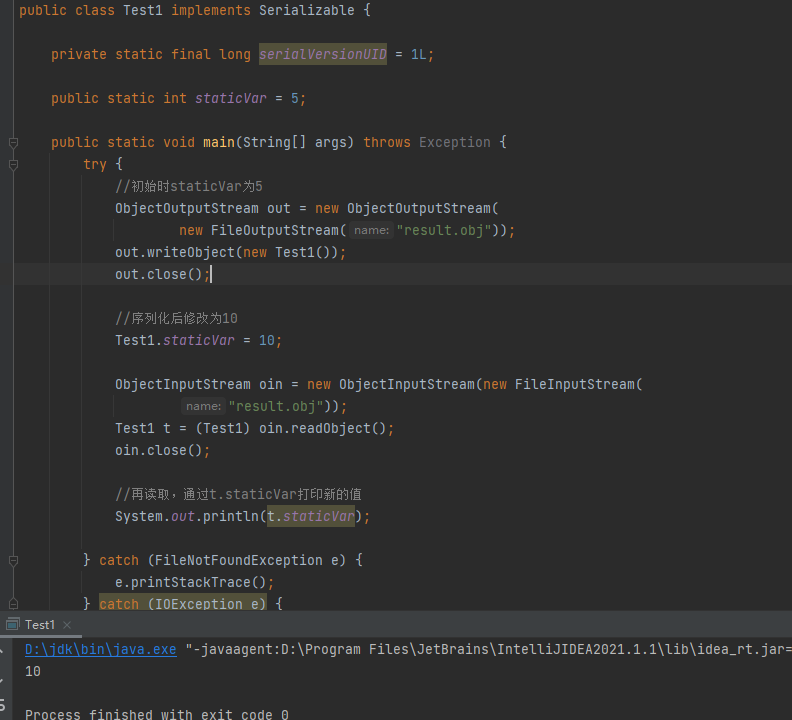
Task: Click the console output value 10
Action: (x=33, y=671)
